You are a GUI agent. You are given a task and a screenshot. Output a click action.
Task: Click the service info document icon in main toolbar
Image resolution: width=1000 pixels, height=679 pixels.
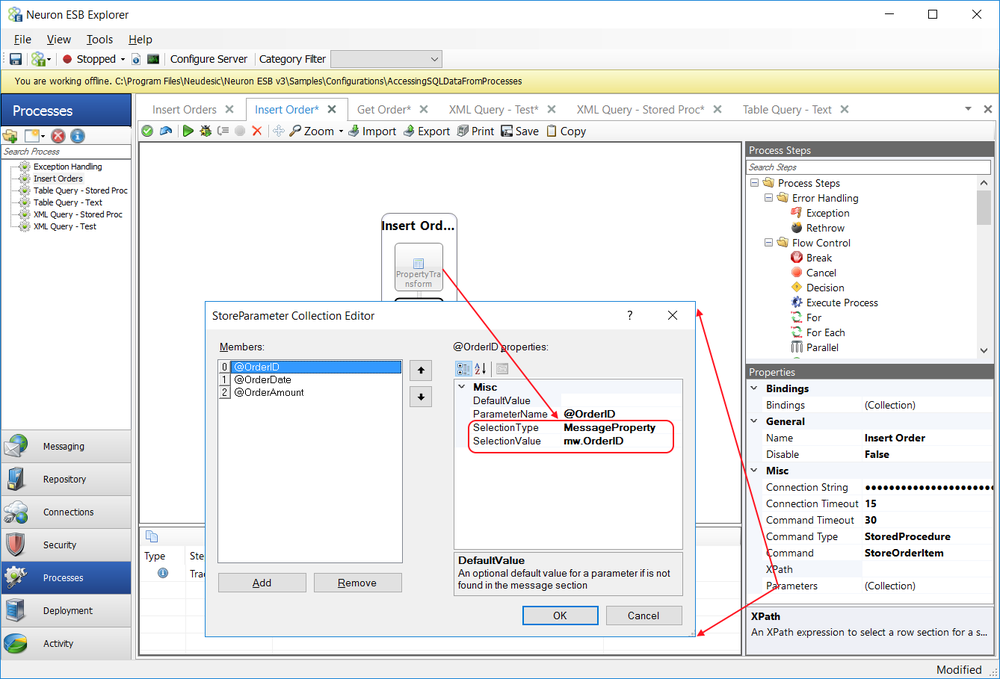[136, 59]
